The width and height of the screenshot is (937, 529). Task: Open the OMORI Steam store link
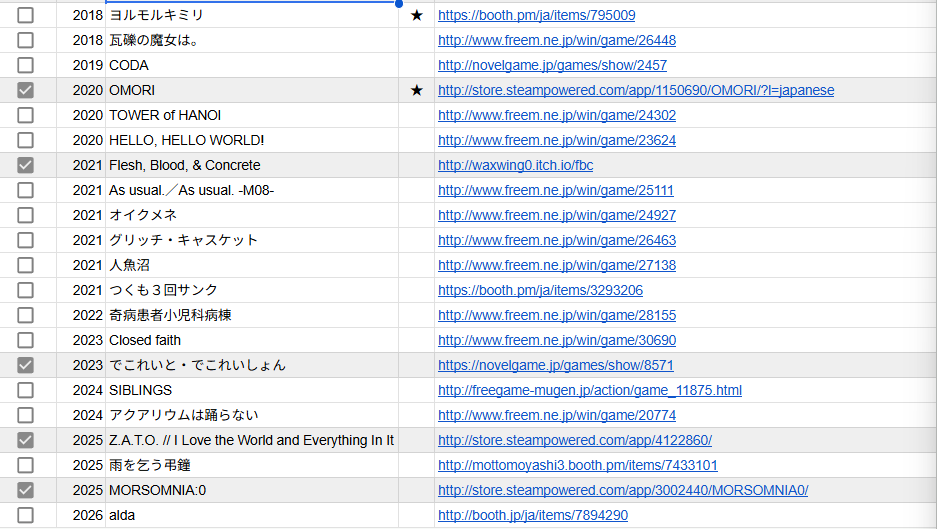(x=636, y=90)
